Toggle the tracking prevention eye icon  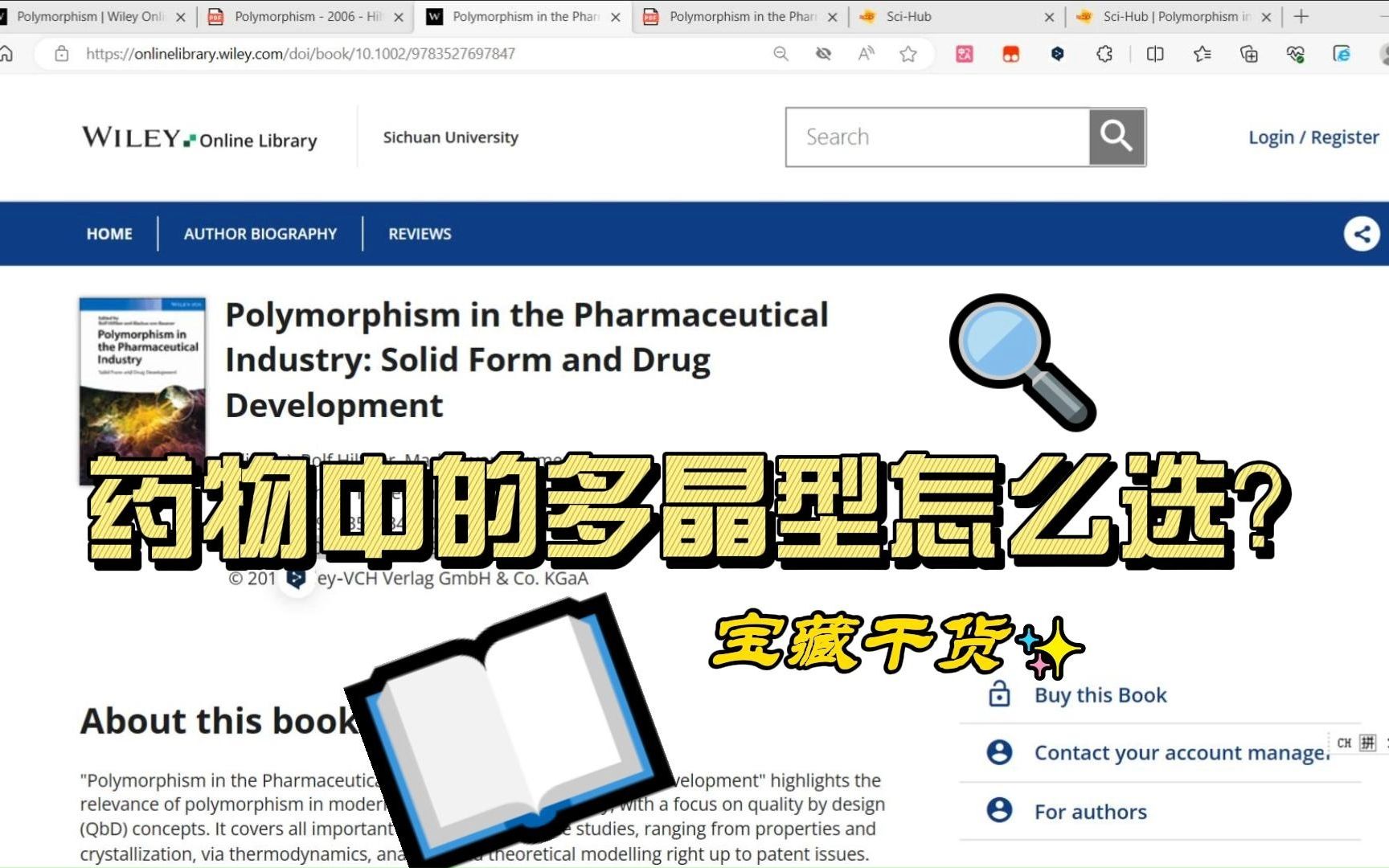pos(823,54)
